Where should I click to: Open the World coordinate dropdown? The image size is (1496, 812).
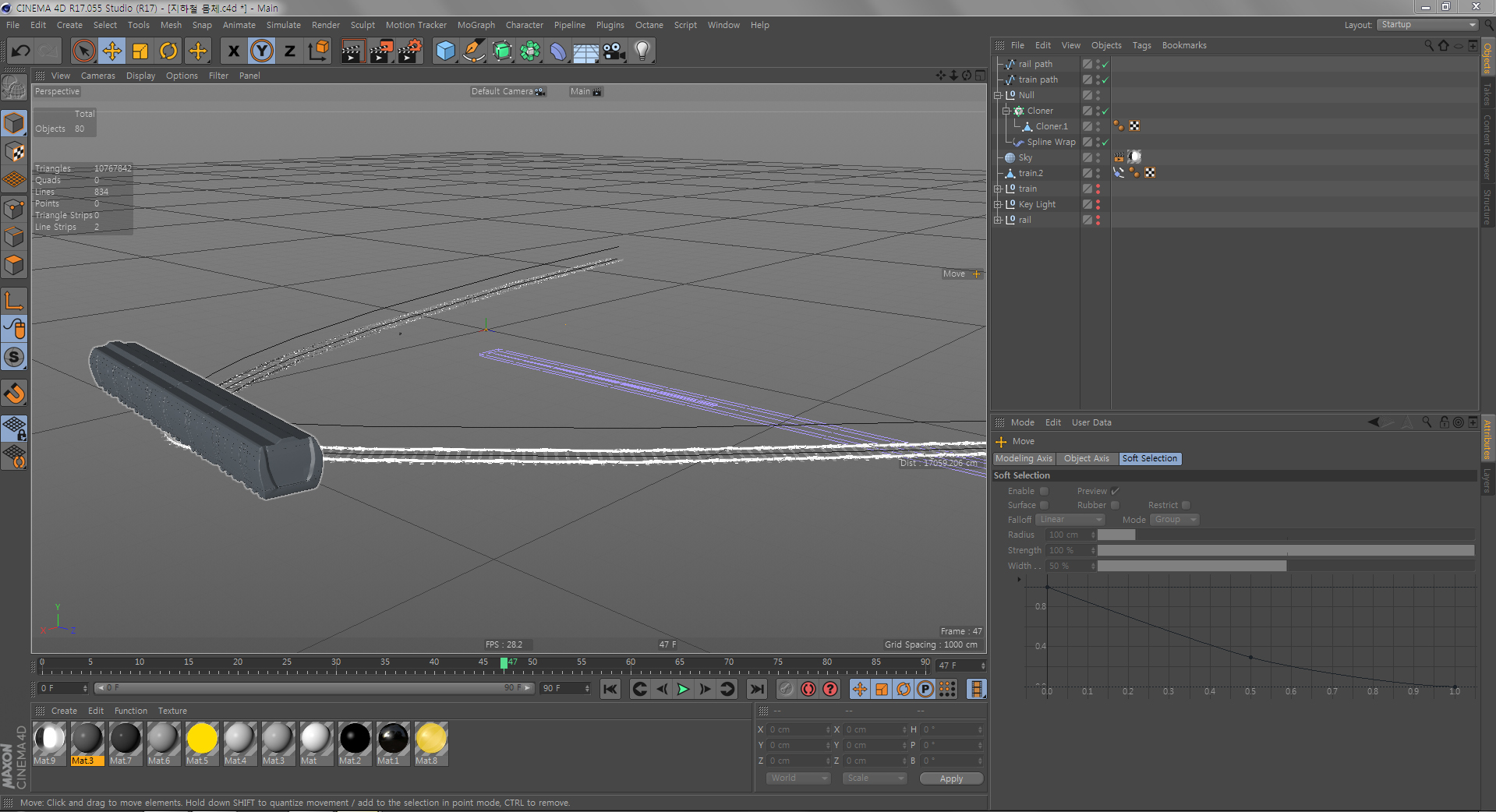pyautogui.click(x=798, y=778)
